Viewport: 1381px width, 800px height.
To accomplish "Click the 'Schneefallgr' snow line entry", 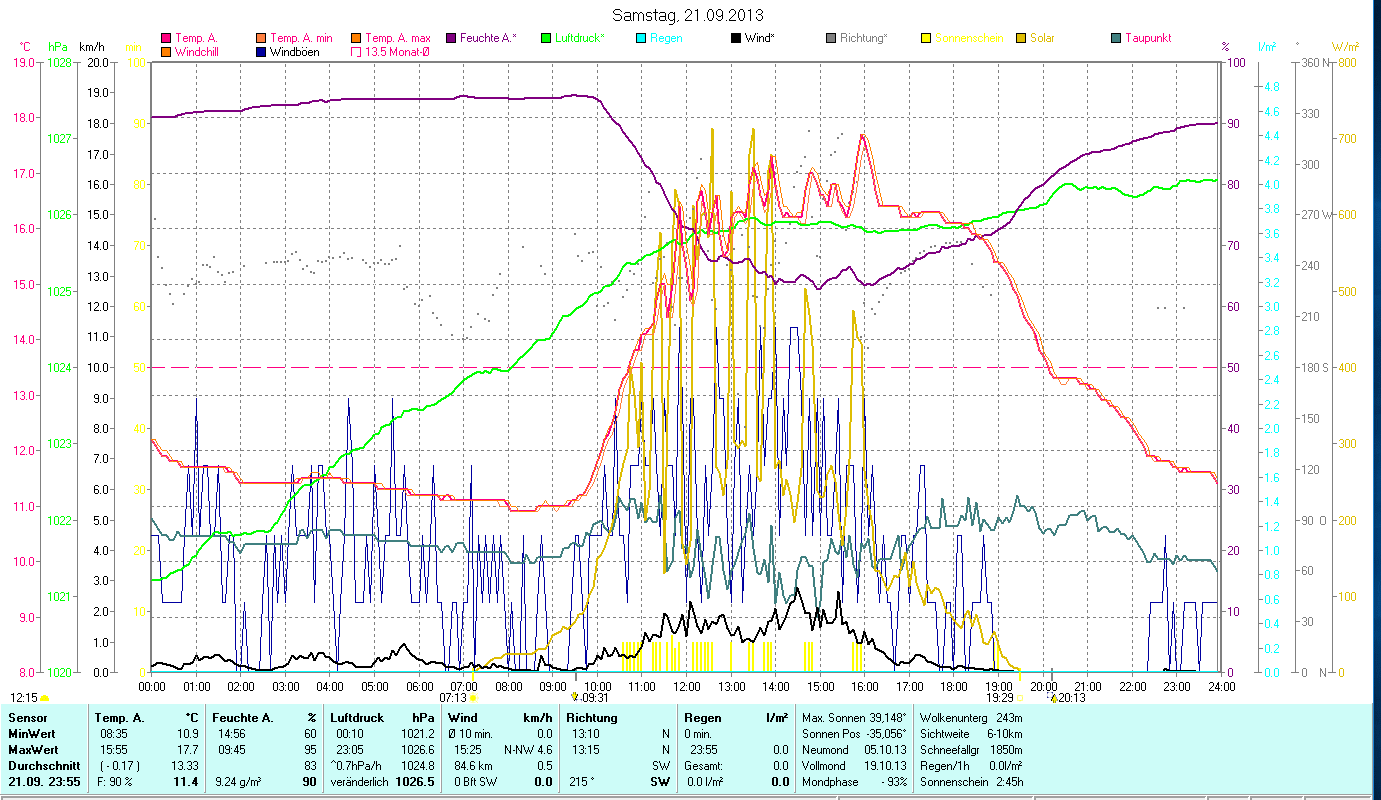I will pyautogui.click(x=970, y=749).
